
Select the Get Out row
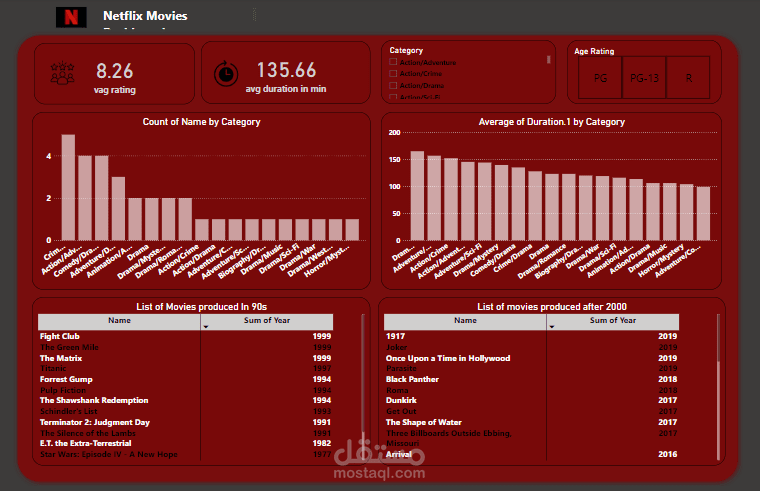click(x=532, y=412)
